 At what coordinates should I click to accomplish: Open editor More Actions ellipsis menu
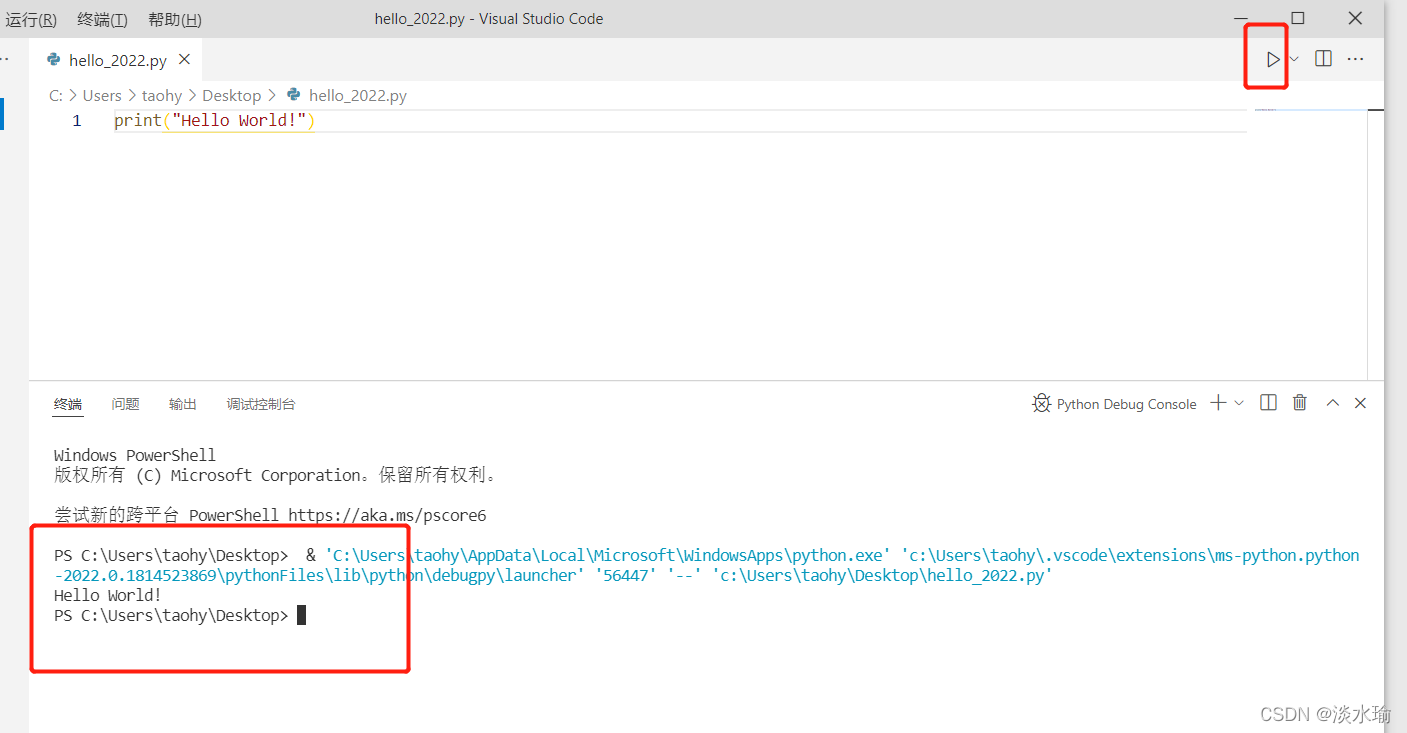click(1355, 59)
